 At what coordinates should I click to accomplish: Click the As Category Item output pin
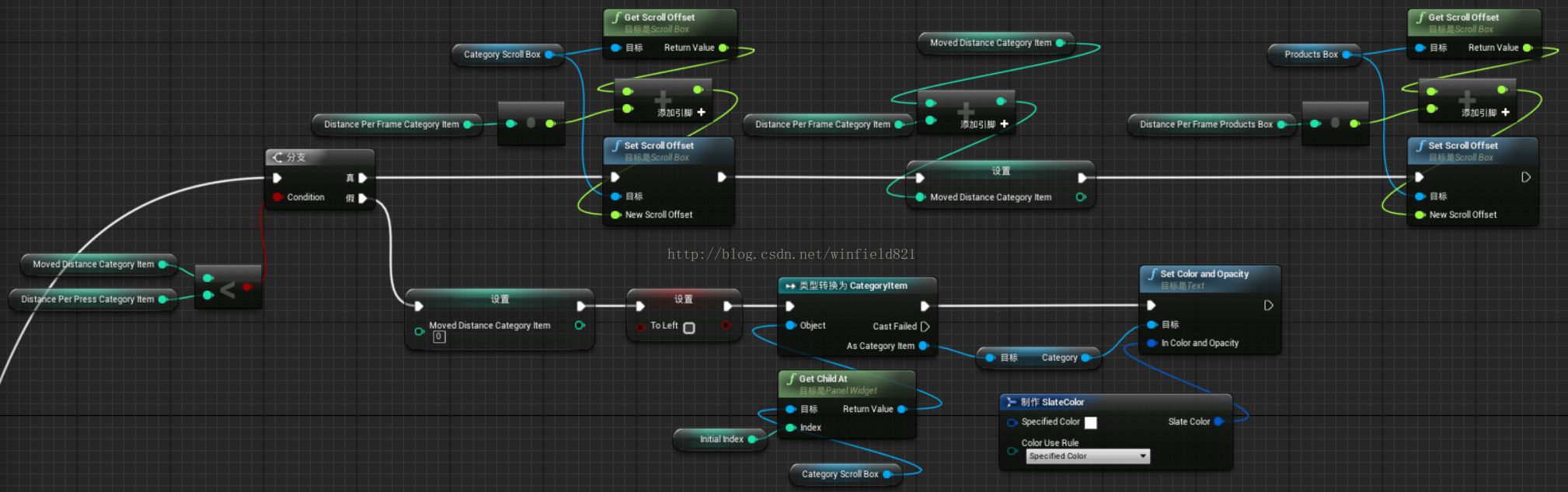(x=924, y=346)
